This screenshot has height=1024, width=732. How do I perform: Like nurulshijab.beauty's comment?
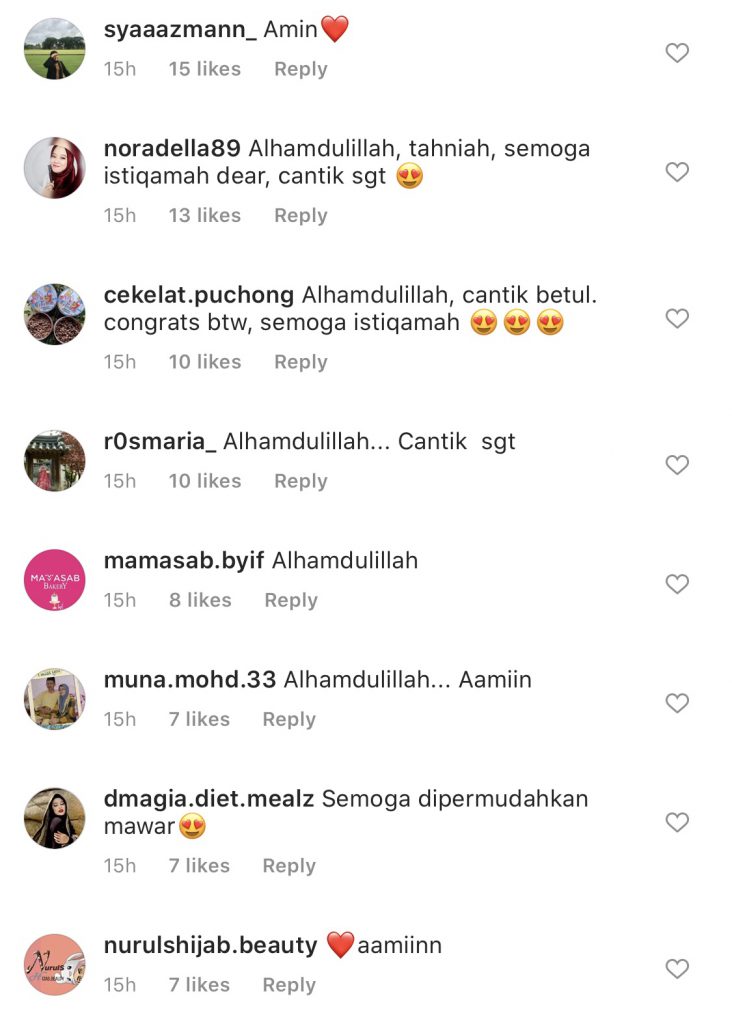coord(677,968)
